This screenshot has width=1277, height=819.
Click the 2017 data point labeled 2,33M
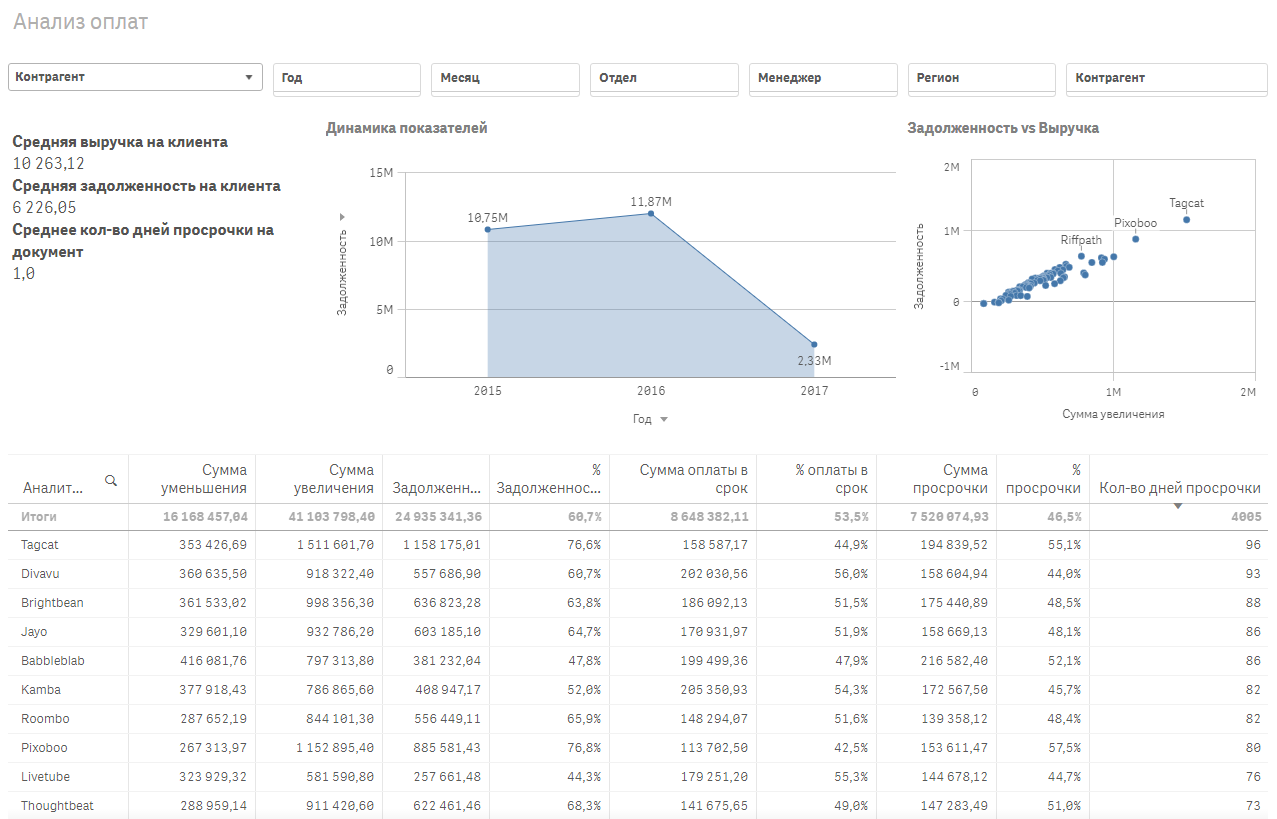point(814,344)
